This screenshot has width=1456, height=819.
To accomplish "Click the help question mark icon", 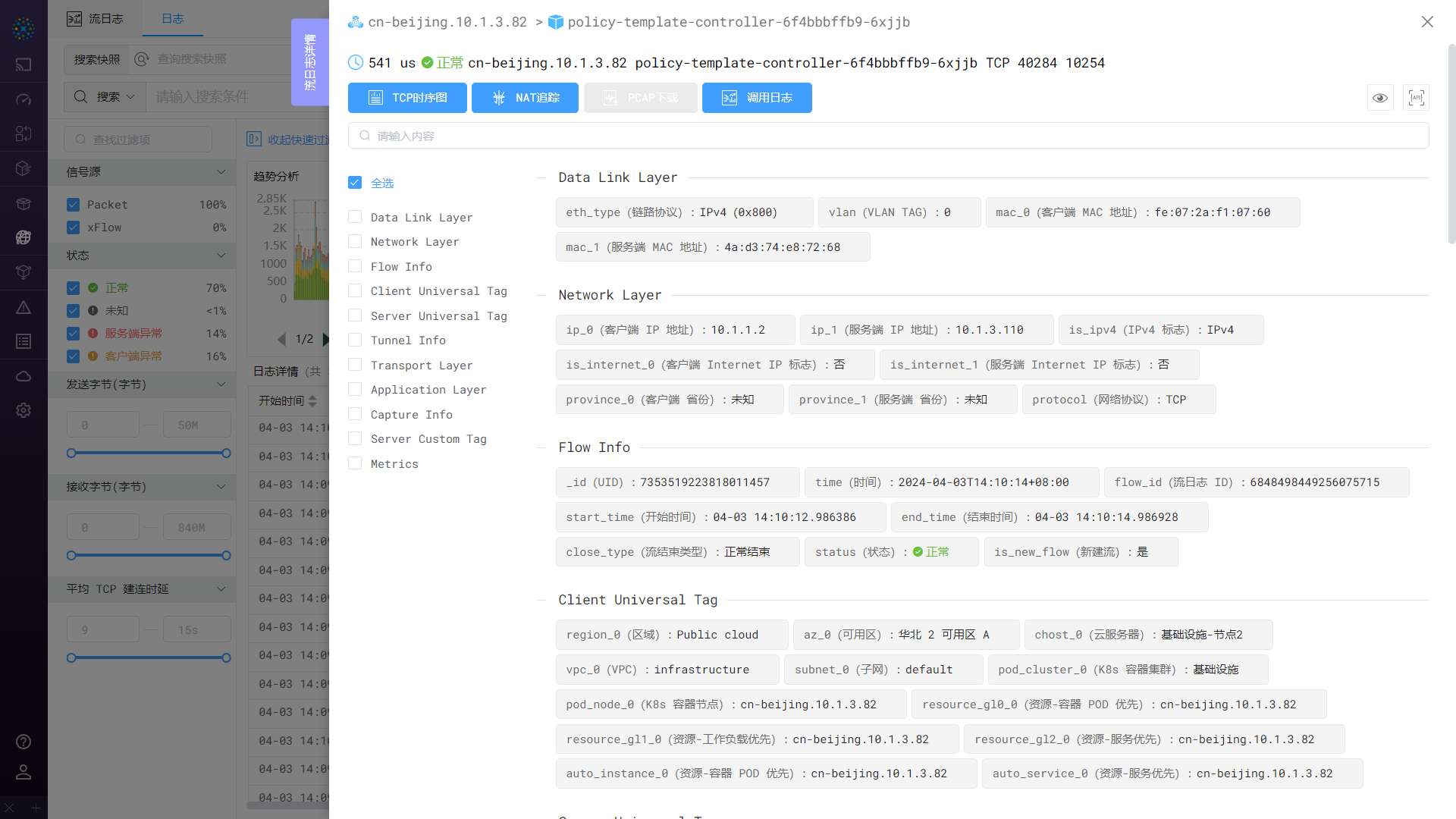I will pyautogui.click(x=24, y=742).
